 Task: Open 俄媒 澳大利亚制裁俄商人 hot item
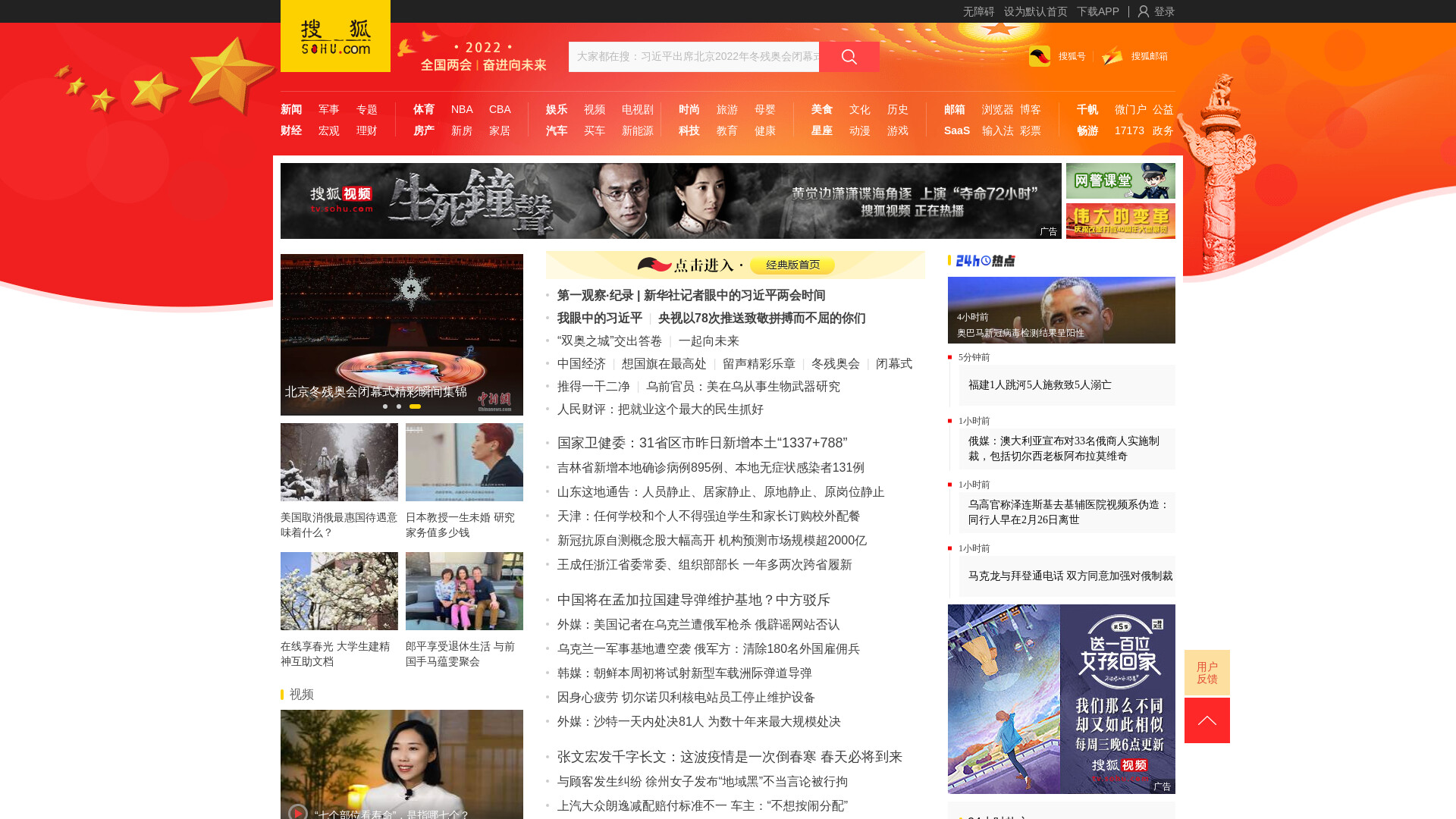(x=1064, y=449)
